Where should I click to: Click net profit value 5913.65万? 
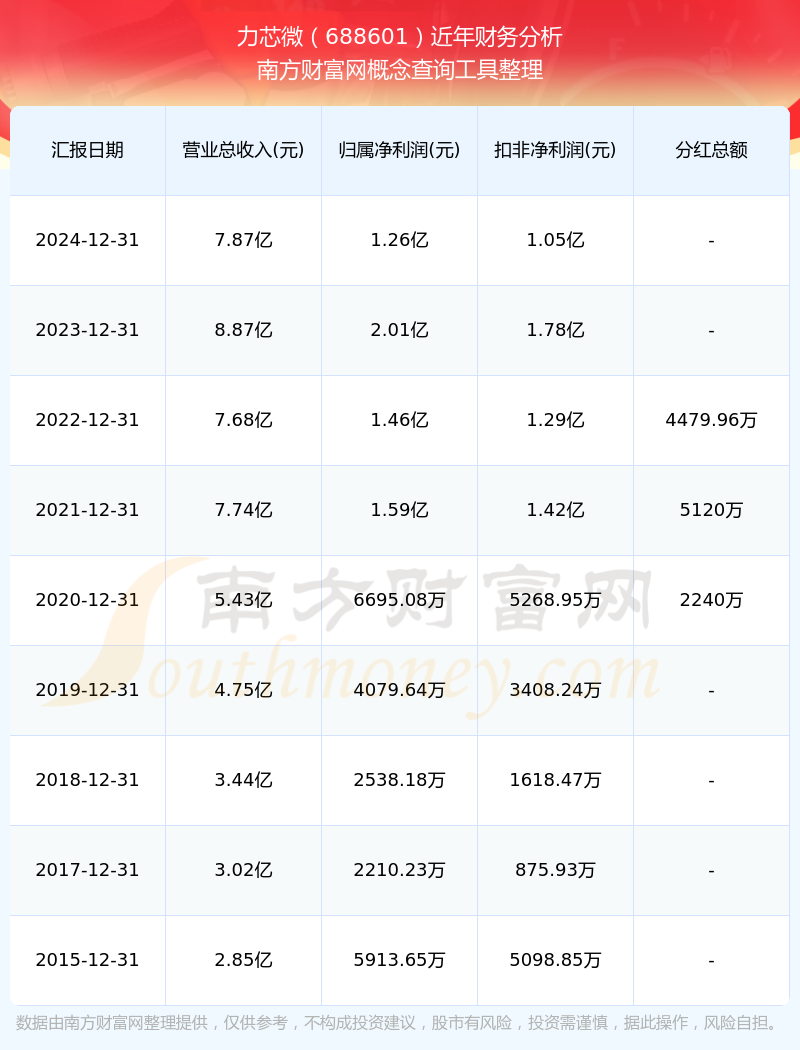click(400, 960)
